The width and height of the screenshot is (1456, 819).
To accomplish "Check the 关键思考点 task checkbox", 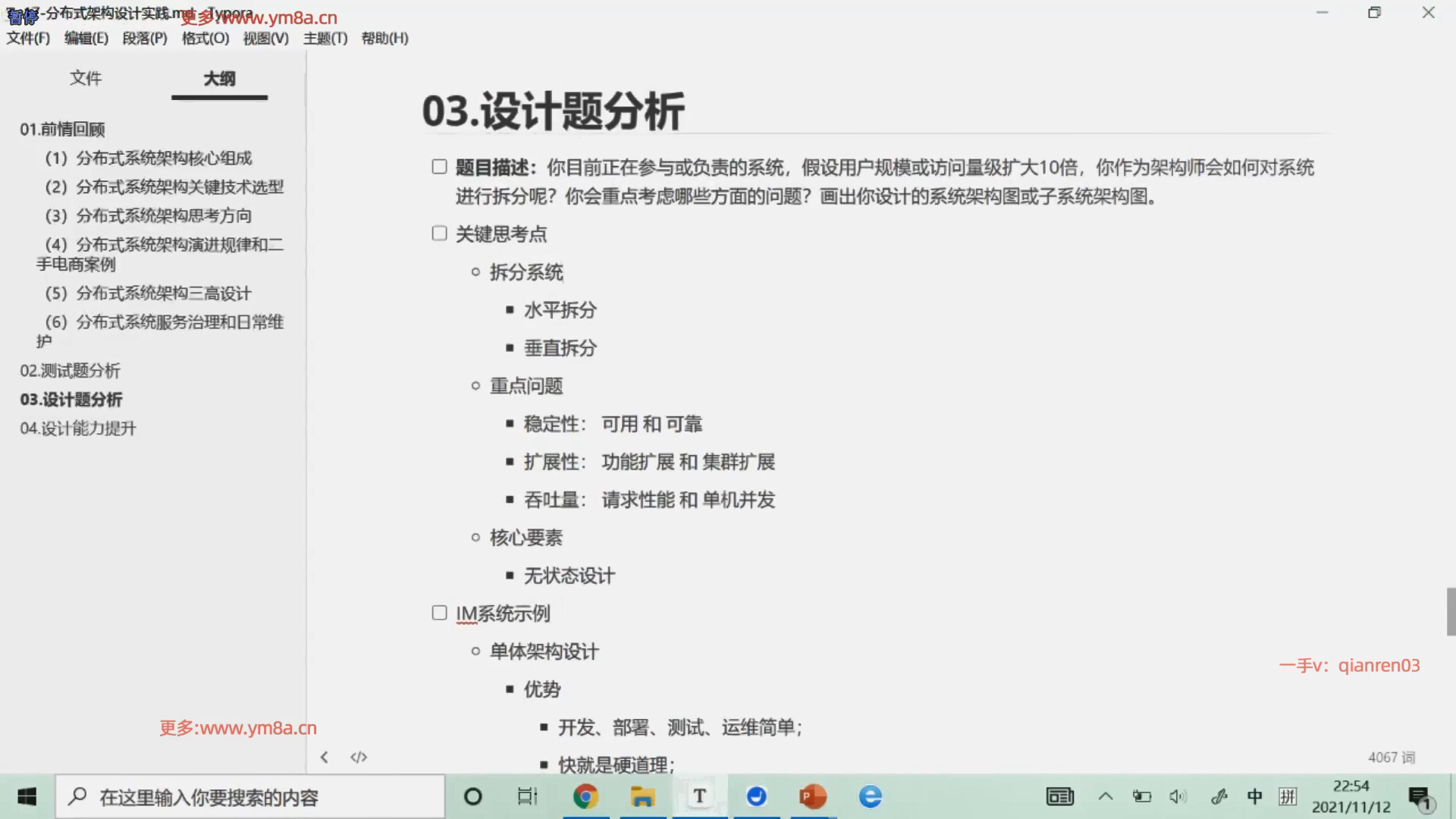I will coord(439,234).
